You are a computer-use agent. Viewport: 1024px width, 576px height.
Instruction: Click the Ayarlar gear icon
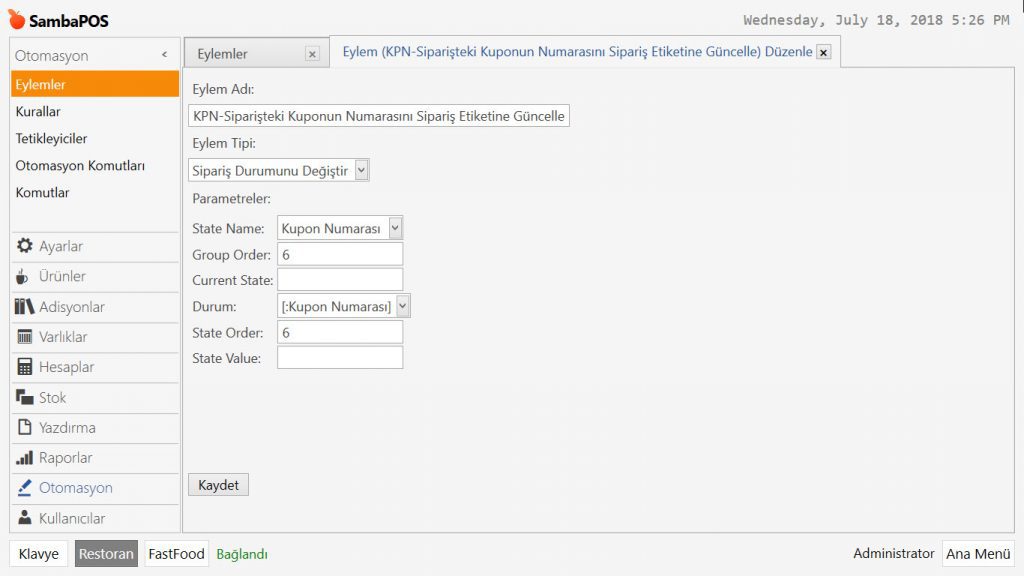click(25, 246)
